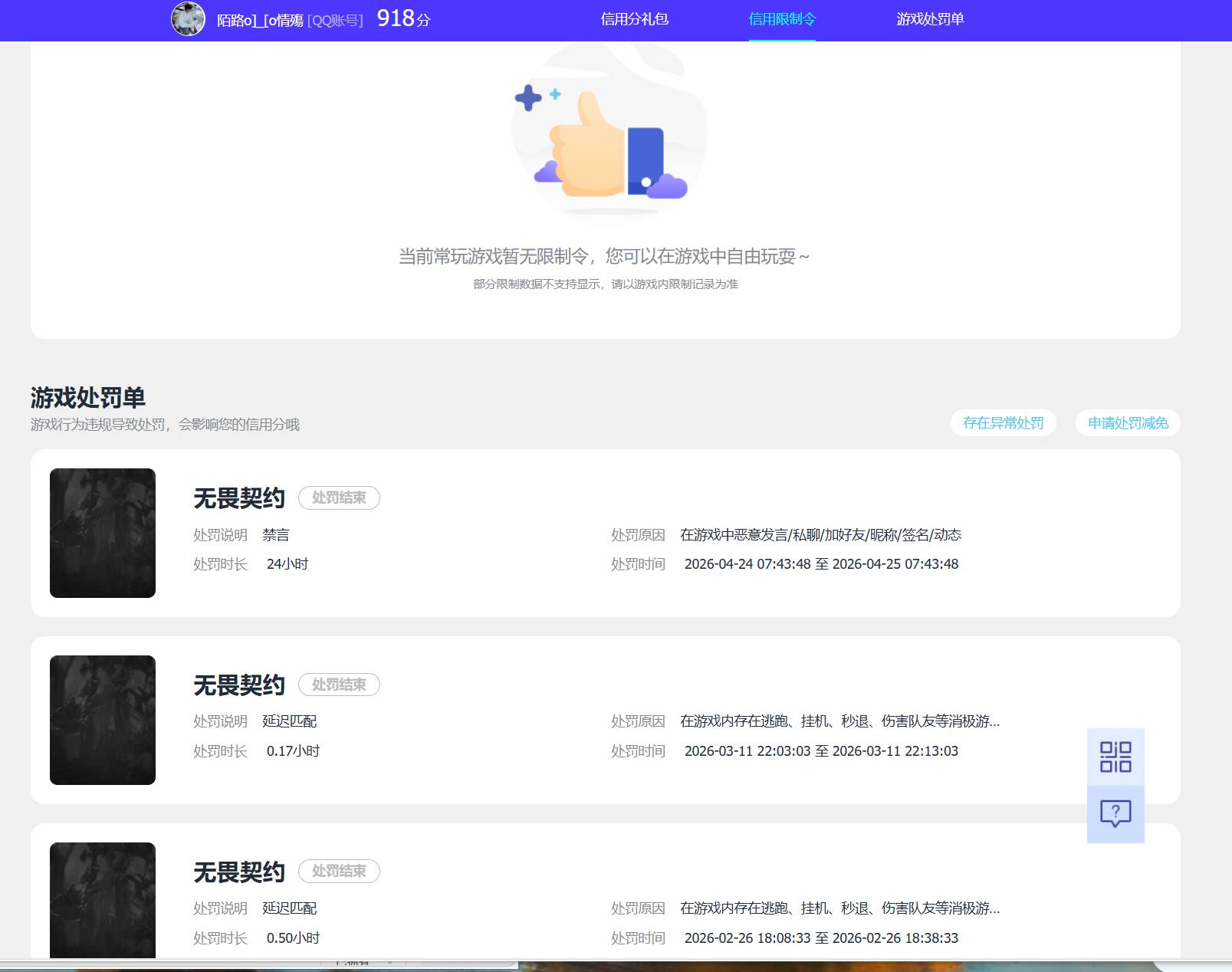
Task: Click the 当前常玩游戏暂无限制令 message
Action: pos(604,256)
